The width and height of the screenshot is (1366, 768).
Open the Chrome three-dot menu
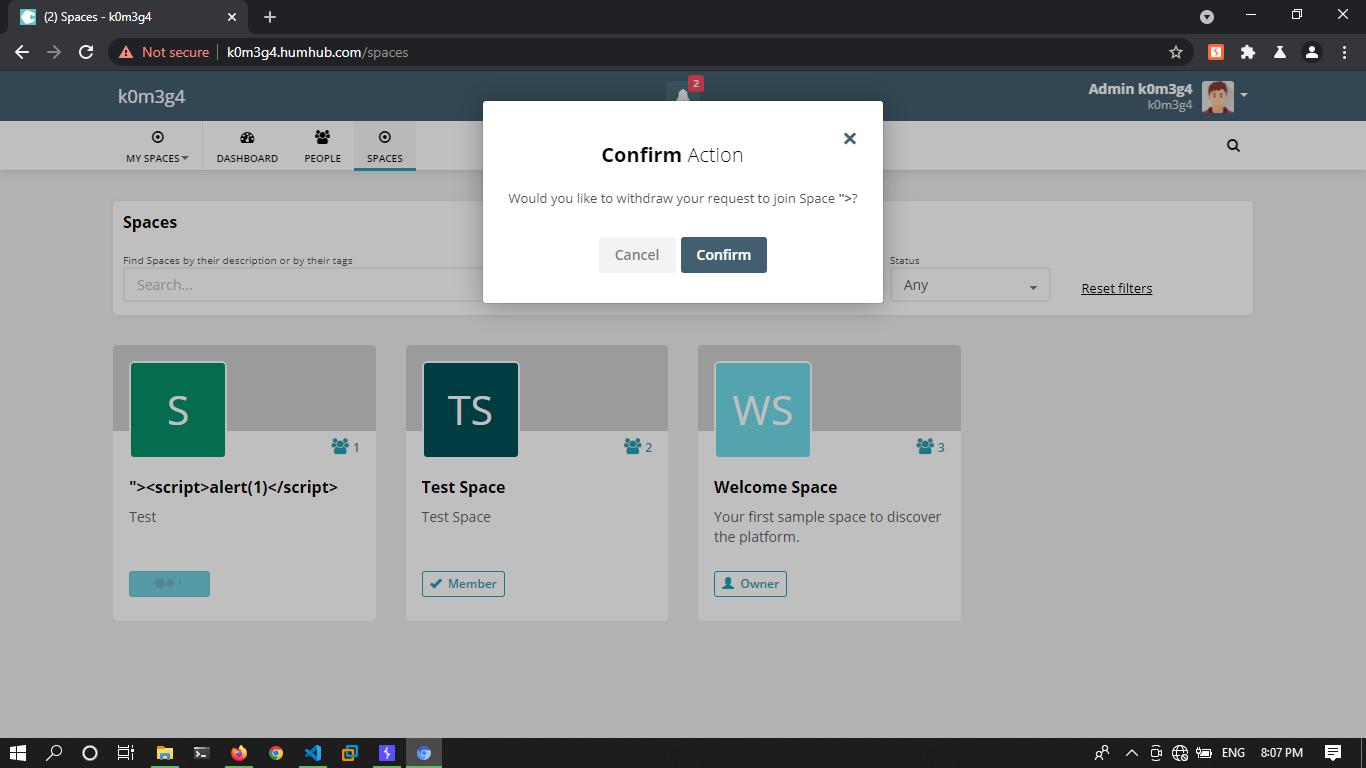[x=1343, y=52]
